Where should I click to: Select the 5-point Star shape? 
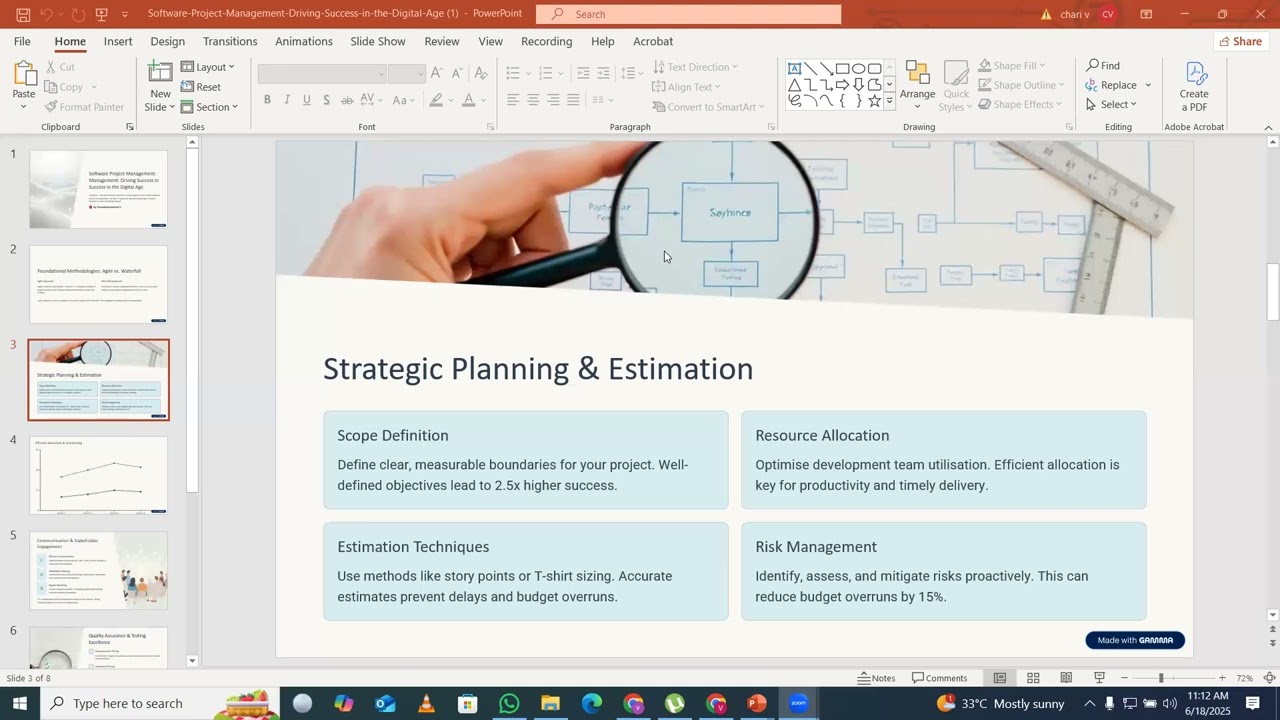[x=875, y=101]
